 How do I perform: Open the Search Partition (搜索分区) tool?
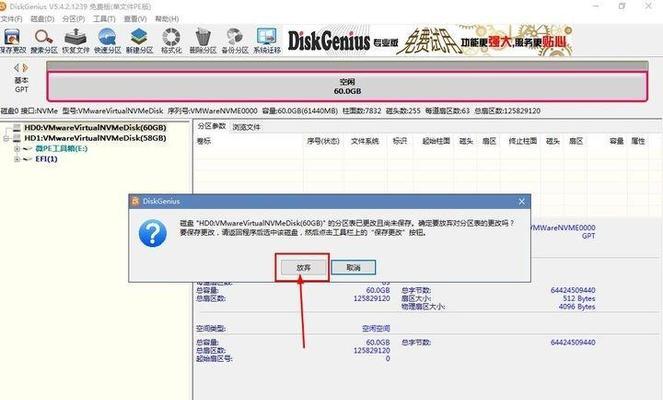coord(44,41)
